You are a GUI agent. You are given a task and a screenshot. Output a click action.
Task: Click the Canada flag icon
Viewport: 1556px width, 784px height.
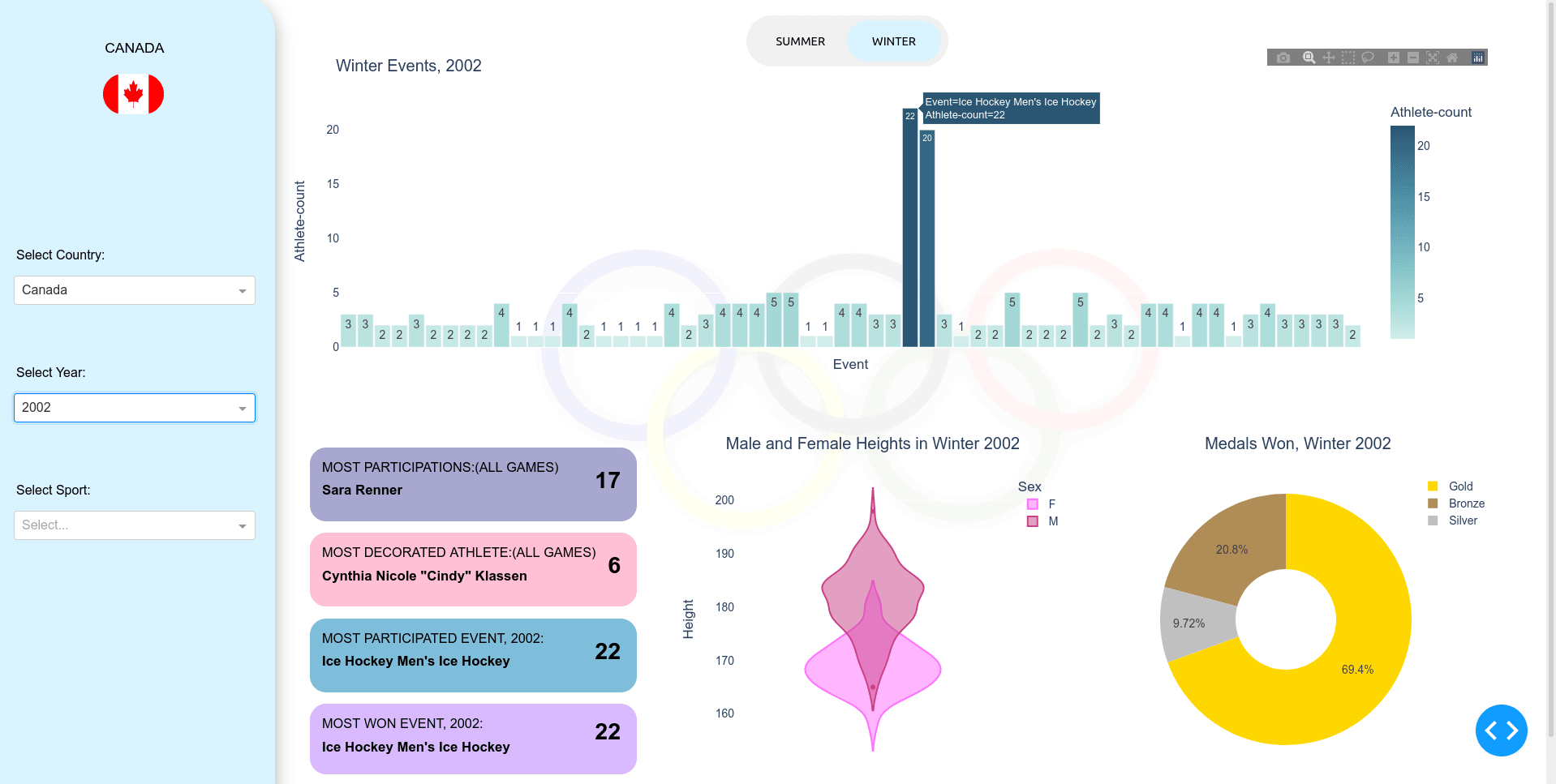tap(133, 94)
